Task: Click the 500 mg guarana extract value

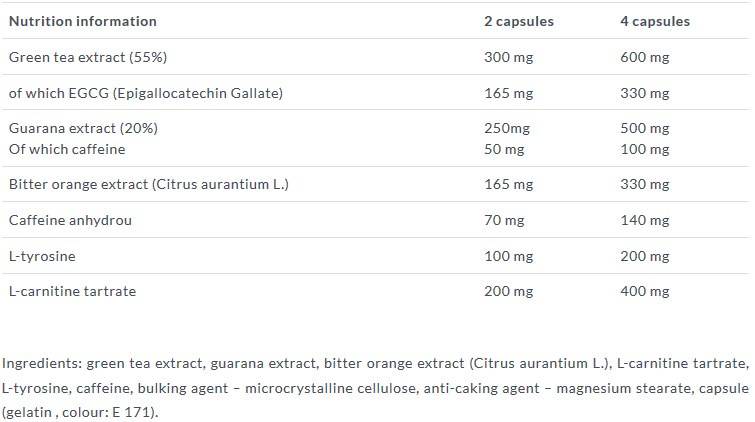Action: click(x=645, y=129)
